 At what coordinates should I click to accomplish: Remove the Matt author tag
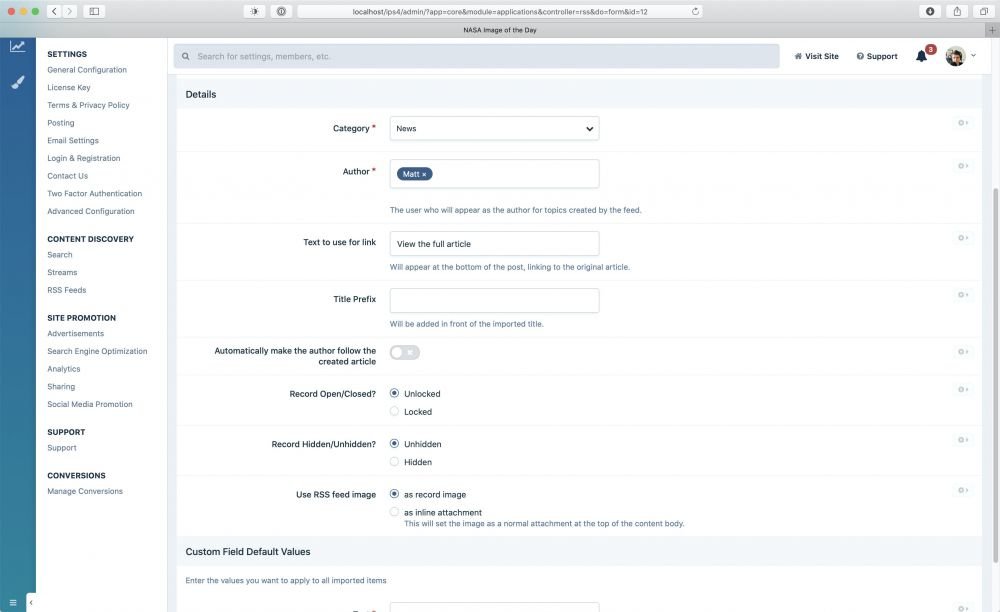click(x=424, y=174)
